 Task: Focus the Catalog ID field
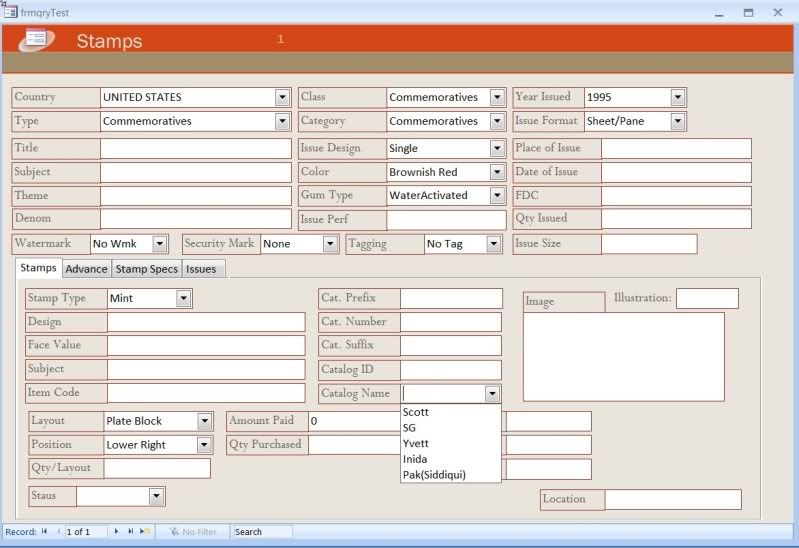[x=451, y=370]
